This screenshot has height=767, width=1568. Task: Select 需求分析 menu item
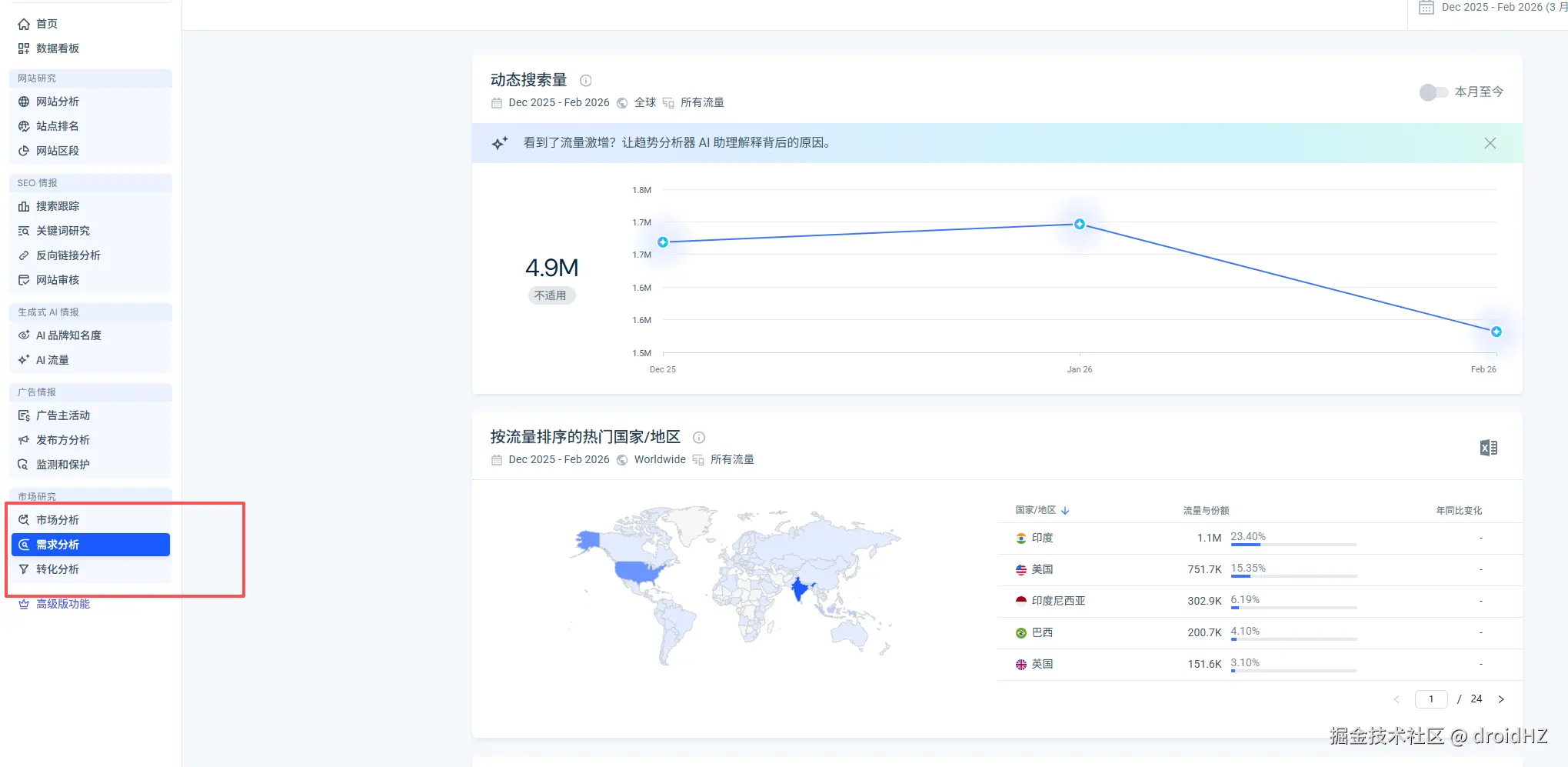[91, 545]
